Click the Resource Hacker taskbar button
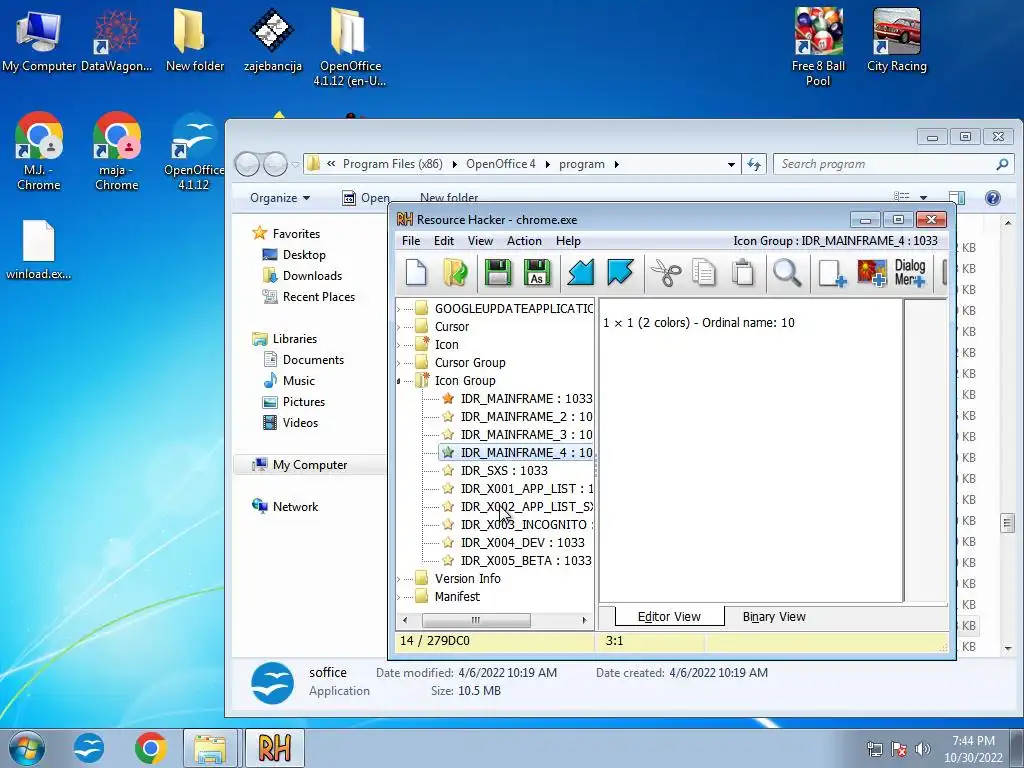1024x768 pixels. click(274, 748)
